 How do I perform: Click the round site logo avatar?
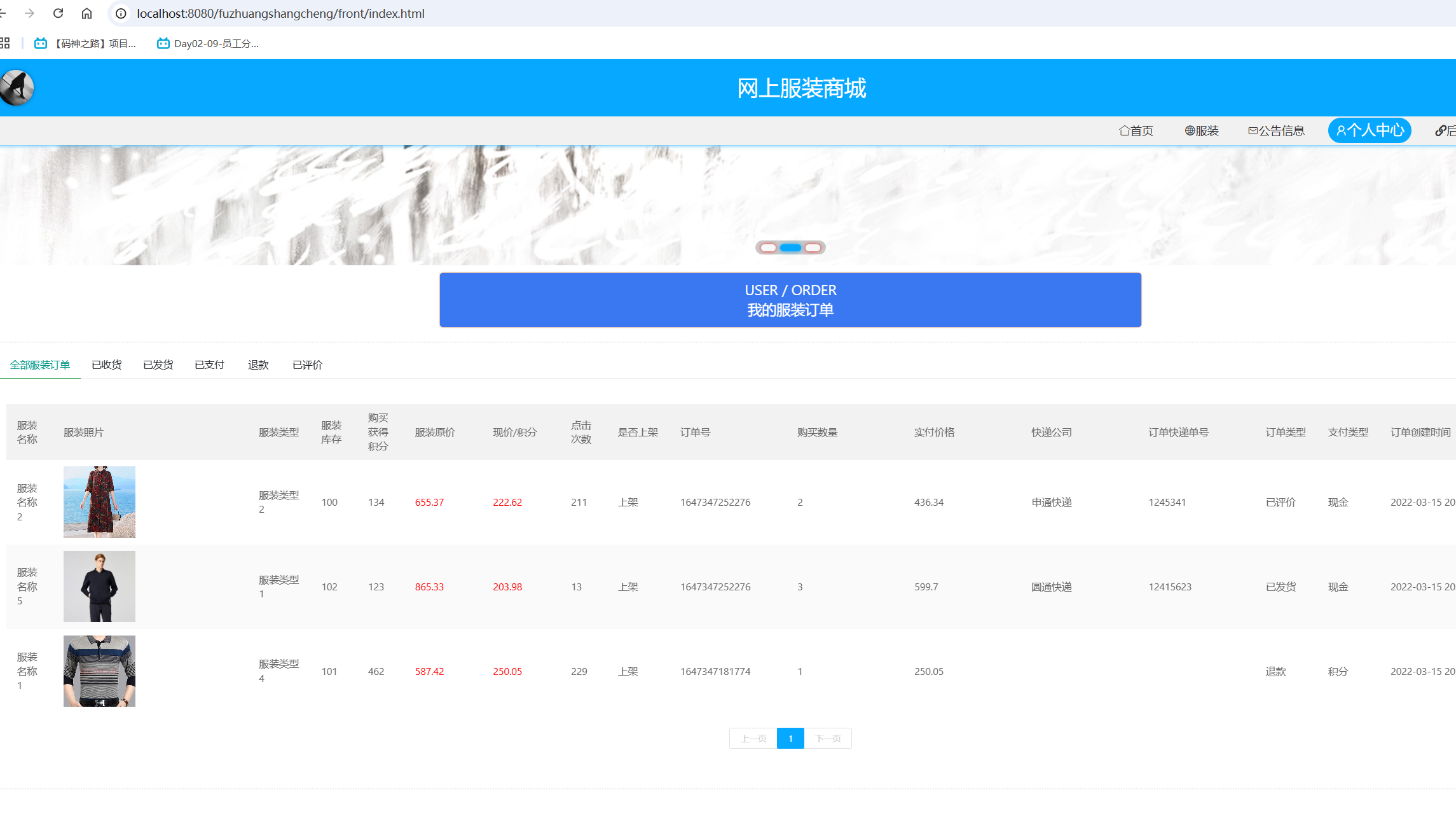17,88
